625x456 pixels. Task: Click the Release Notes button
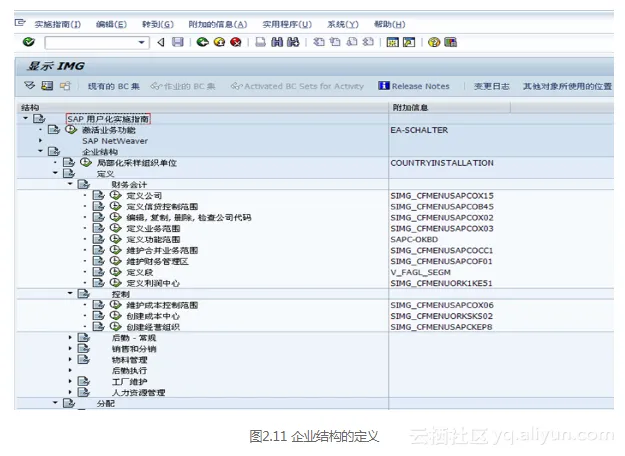[x=414, y=86]
